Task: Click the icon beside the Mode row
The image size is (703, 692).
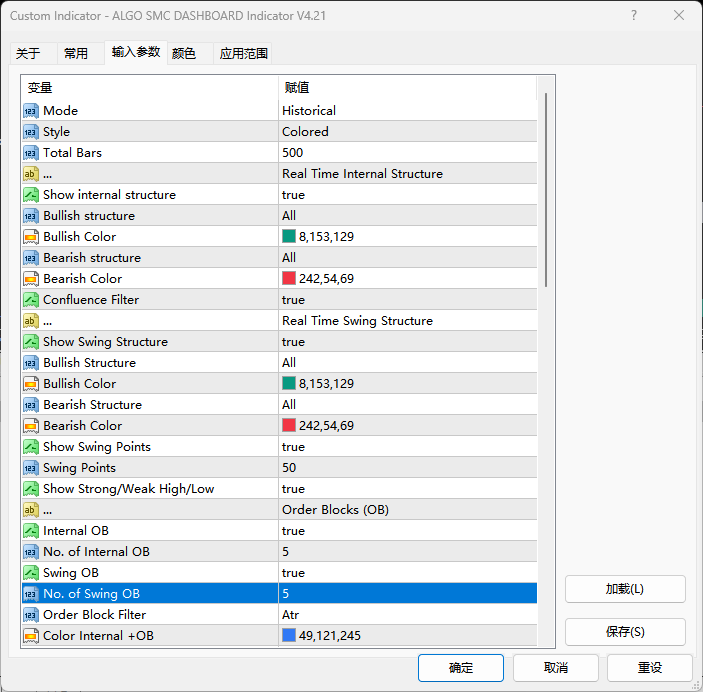Action: point(30,111)
